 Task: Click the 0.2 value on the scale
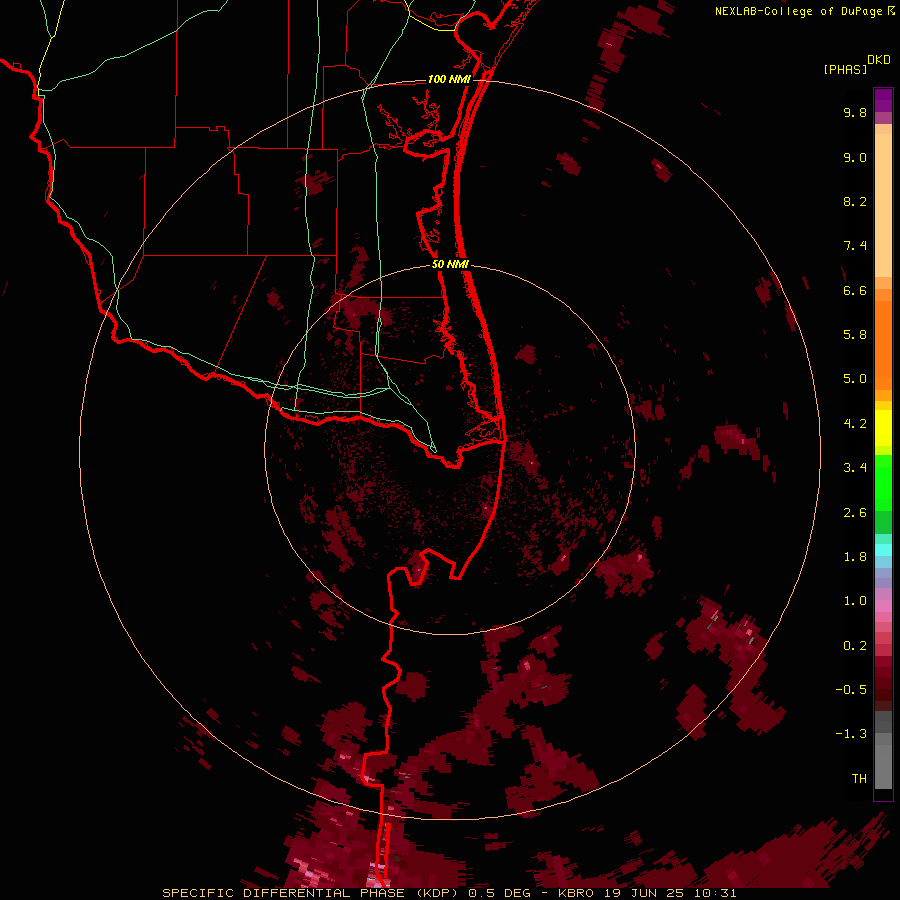855,646
